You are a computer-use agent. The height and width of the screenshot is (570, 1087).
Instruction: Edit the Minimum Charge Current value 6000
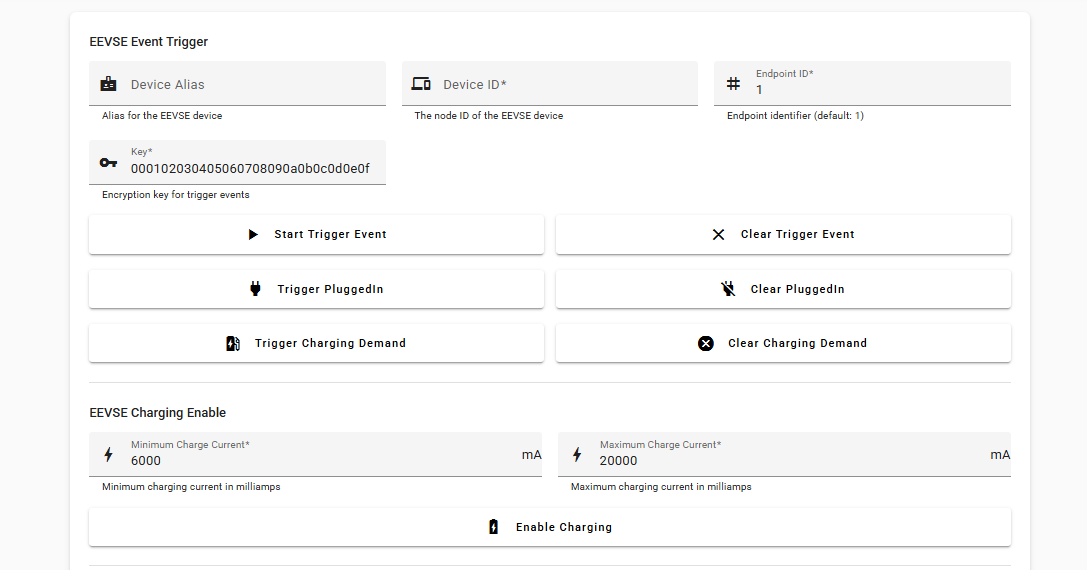320,461
